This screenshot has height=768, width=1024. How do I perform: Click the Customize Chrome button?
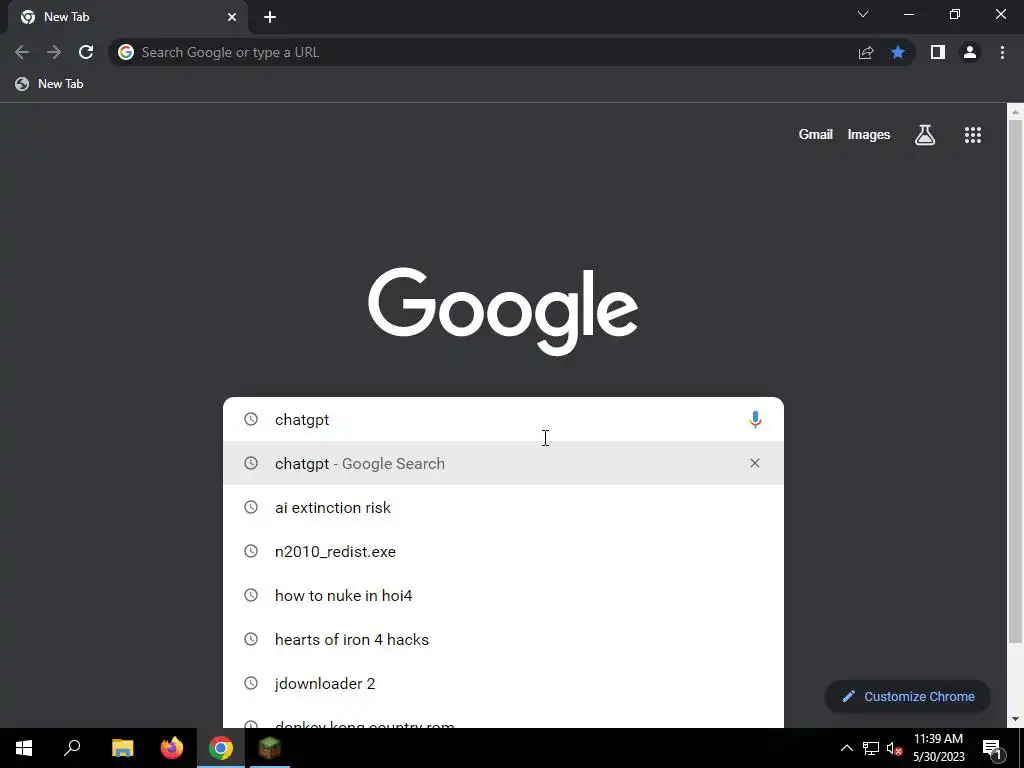pyautogui.click(x=908, y=696)
